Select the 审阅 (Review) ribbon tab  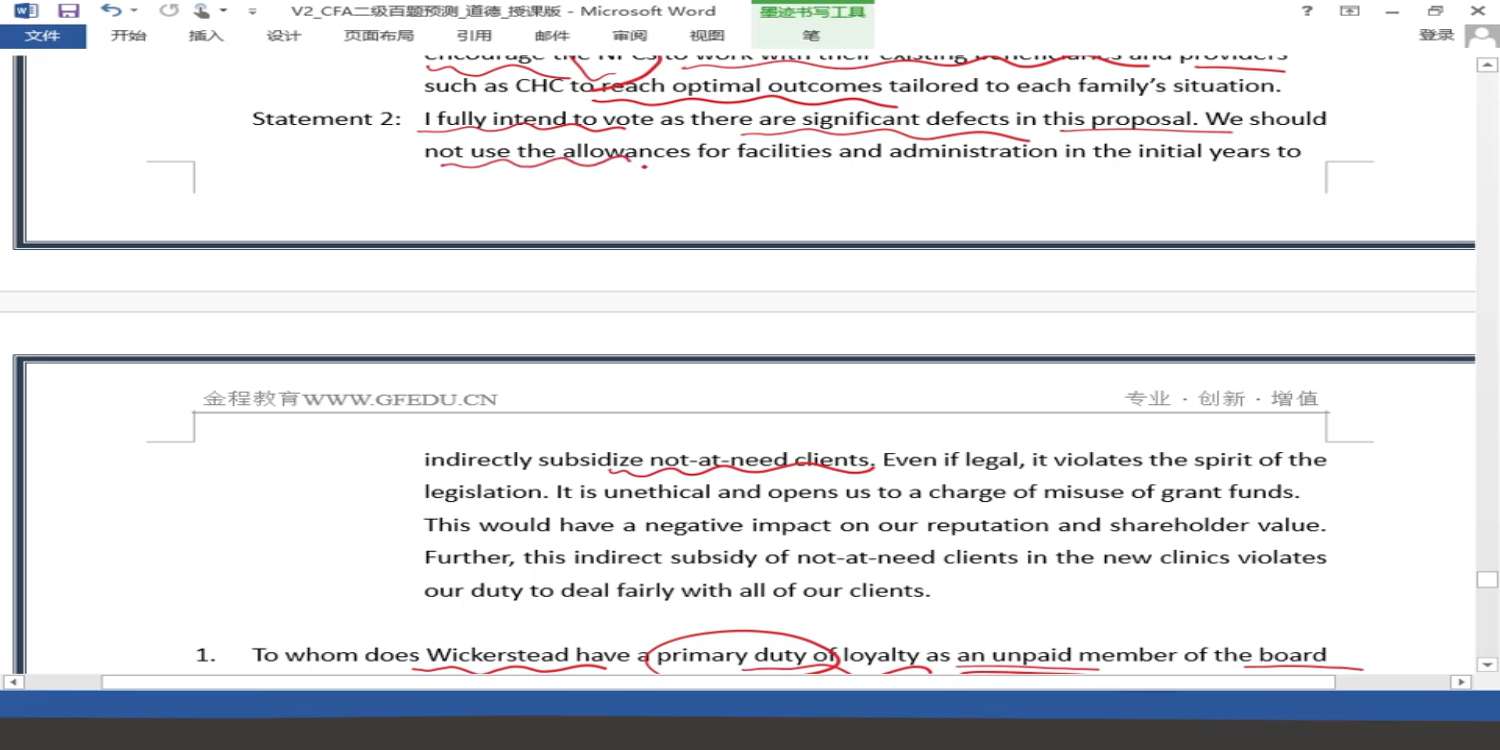pyautogui.click(x=630, y=36)
